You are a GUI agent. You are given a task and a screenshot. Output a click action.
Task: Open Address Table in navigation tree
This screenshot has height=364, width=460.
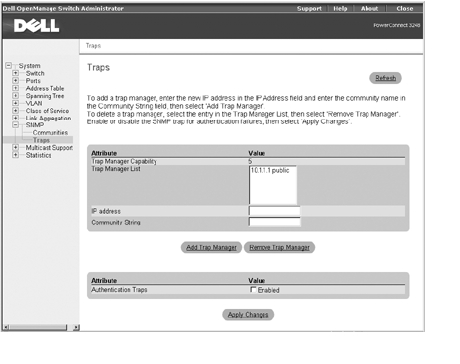point(45,88)
